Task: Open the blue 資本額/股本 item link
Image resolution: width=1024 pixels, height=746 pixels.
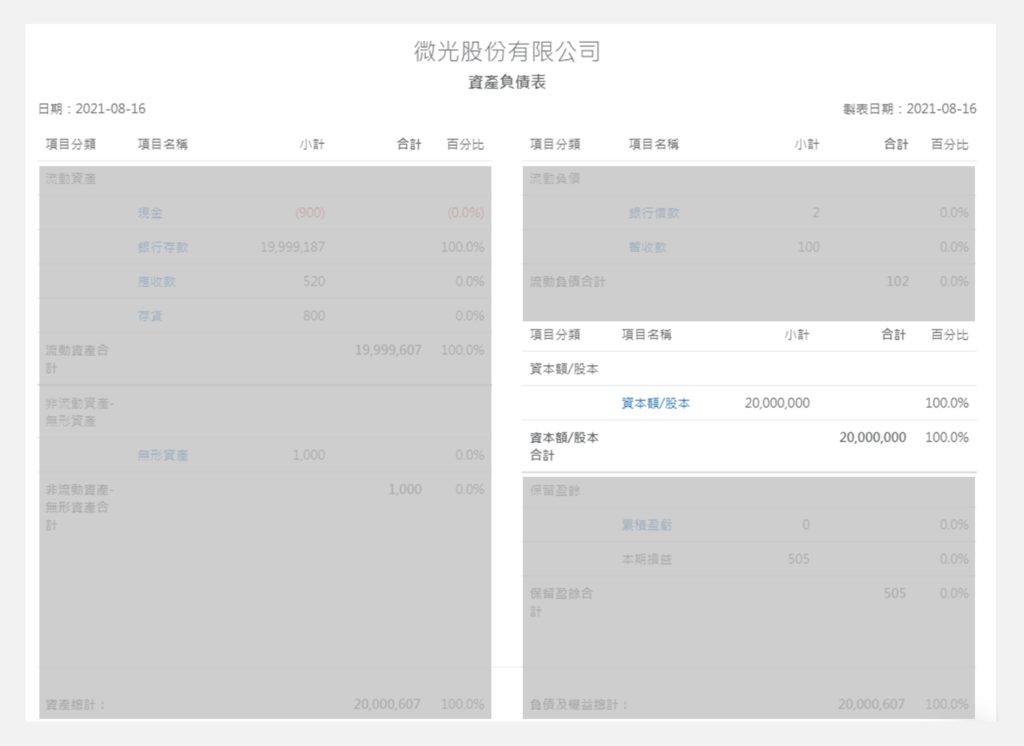Action: click(x=655, y=403)
